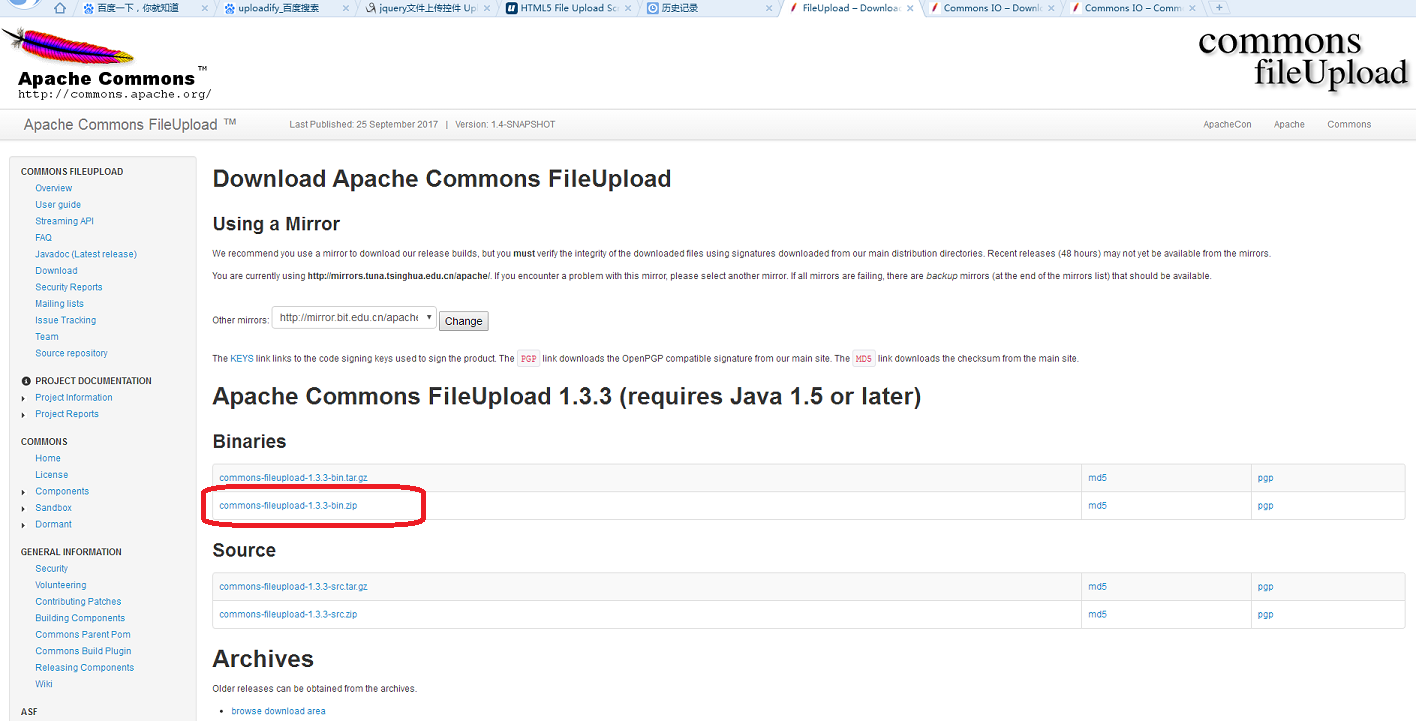Viewport: 1416px width, 721px height.
Task: Open pgp link for src.tar.gz
Action: click(x=1265, y=587)
